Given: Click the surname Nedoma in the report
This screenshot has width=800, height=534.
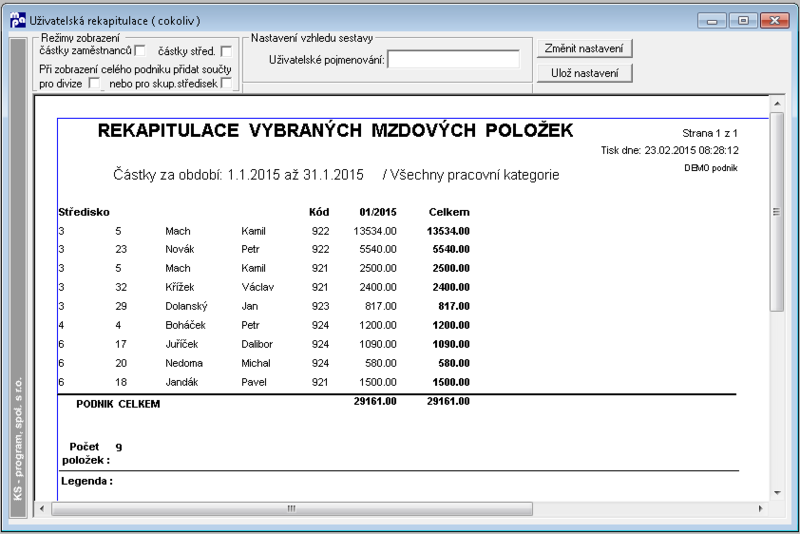Looking at the screenshot, I should pos(184,363).
